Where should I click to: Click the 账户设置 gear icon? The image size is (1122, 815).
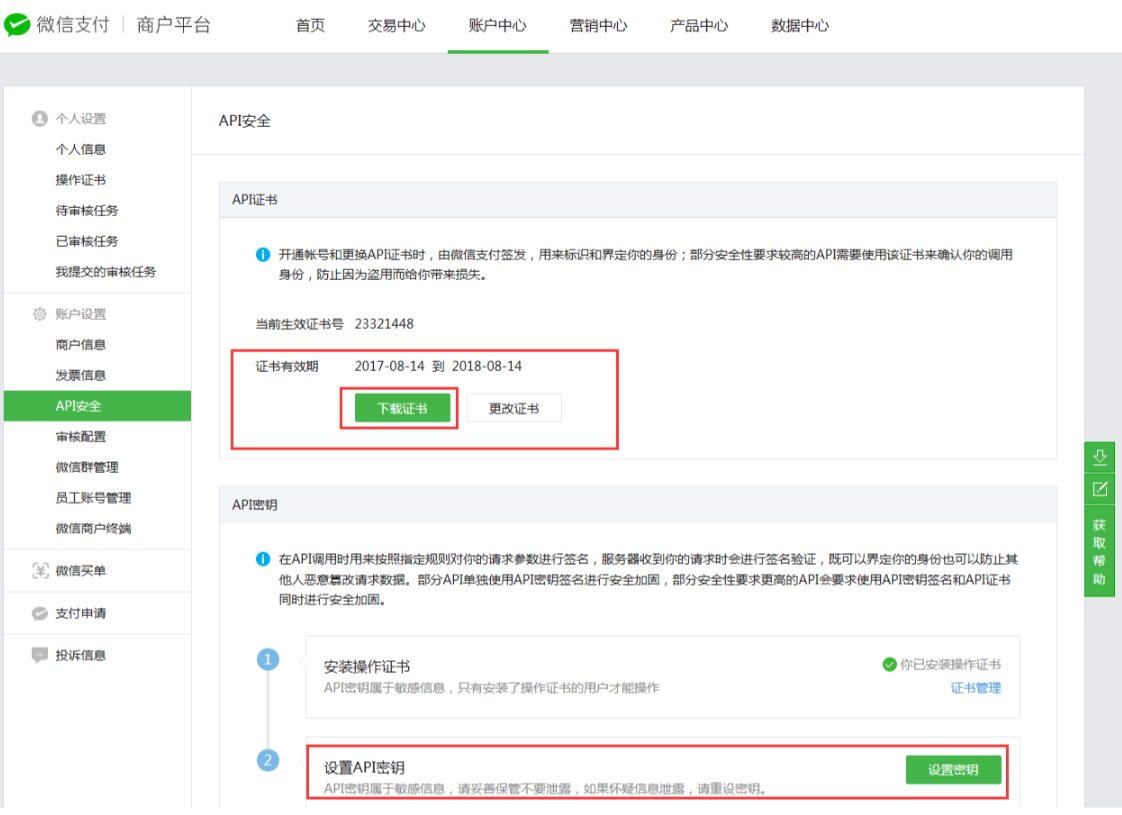pos(39,314)
